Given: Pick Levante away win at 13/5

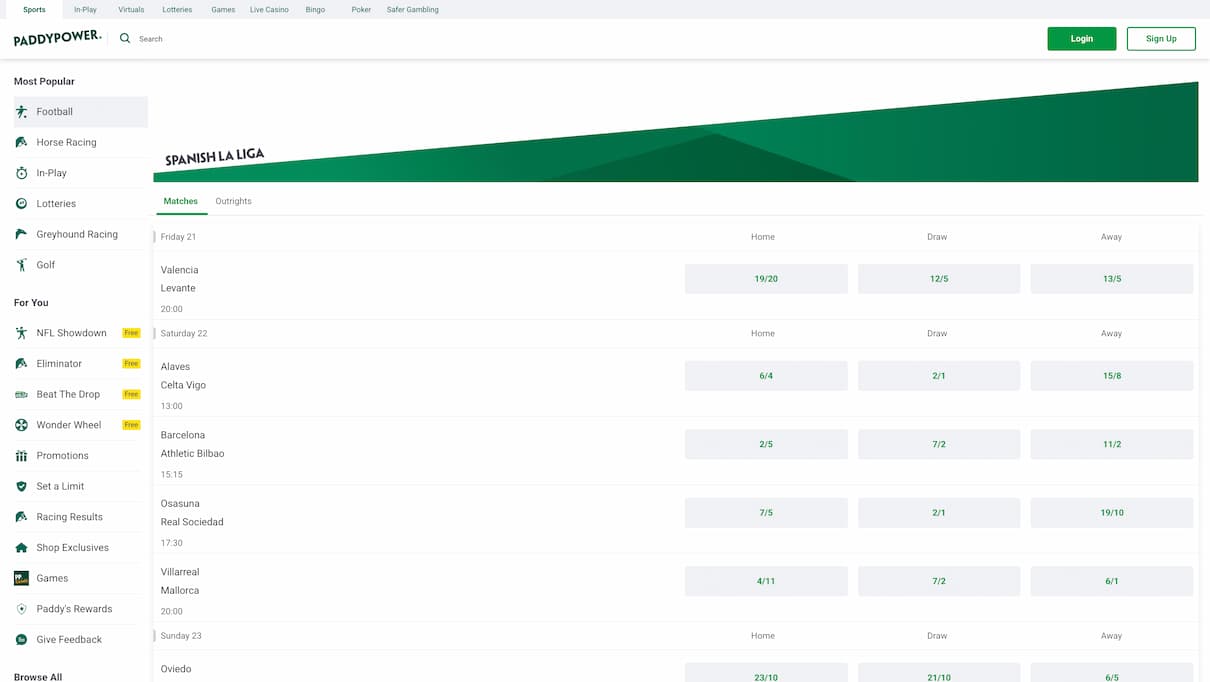Looking at the screenshot, I should tap(1112, 279).
